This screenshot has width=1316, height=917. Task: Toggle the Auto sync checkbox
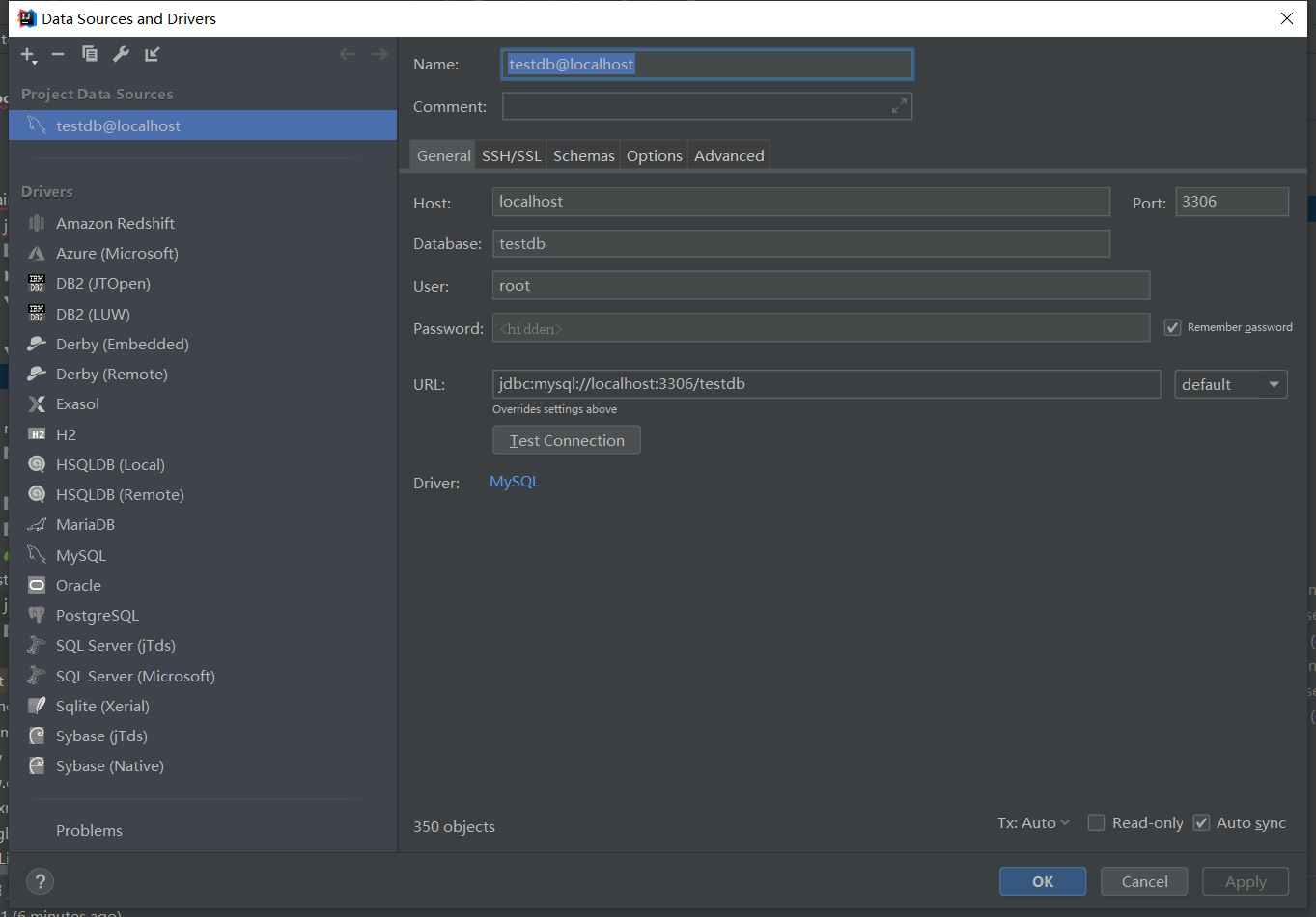[x=1202, y=822]
